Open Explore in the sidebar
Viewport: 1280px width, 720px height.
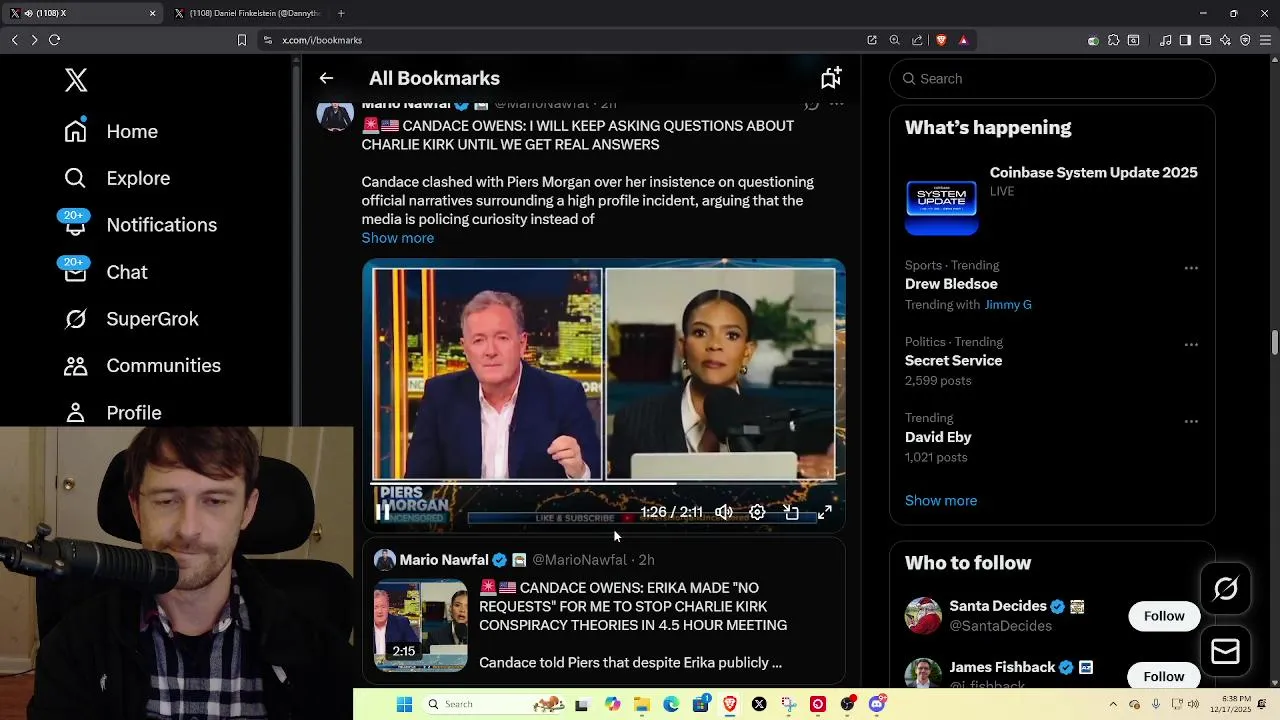click(117, 178)
